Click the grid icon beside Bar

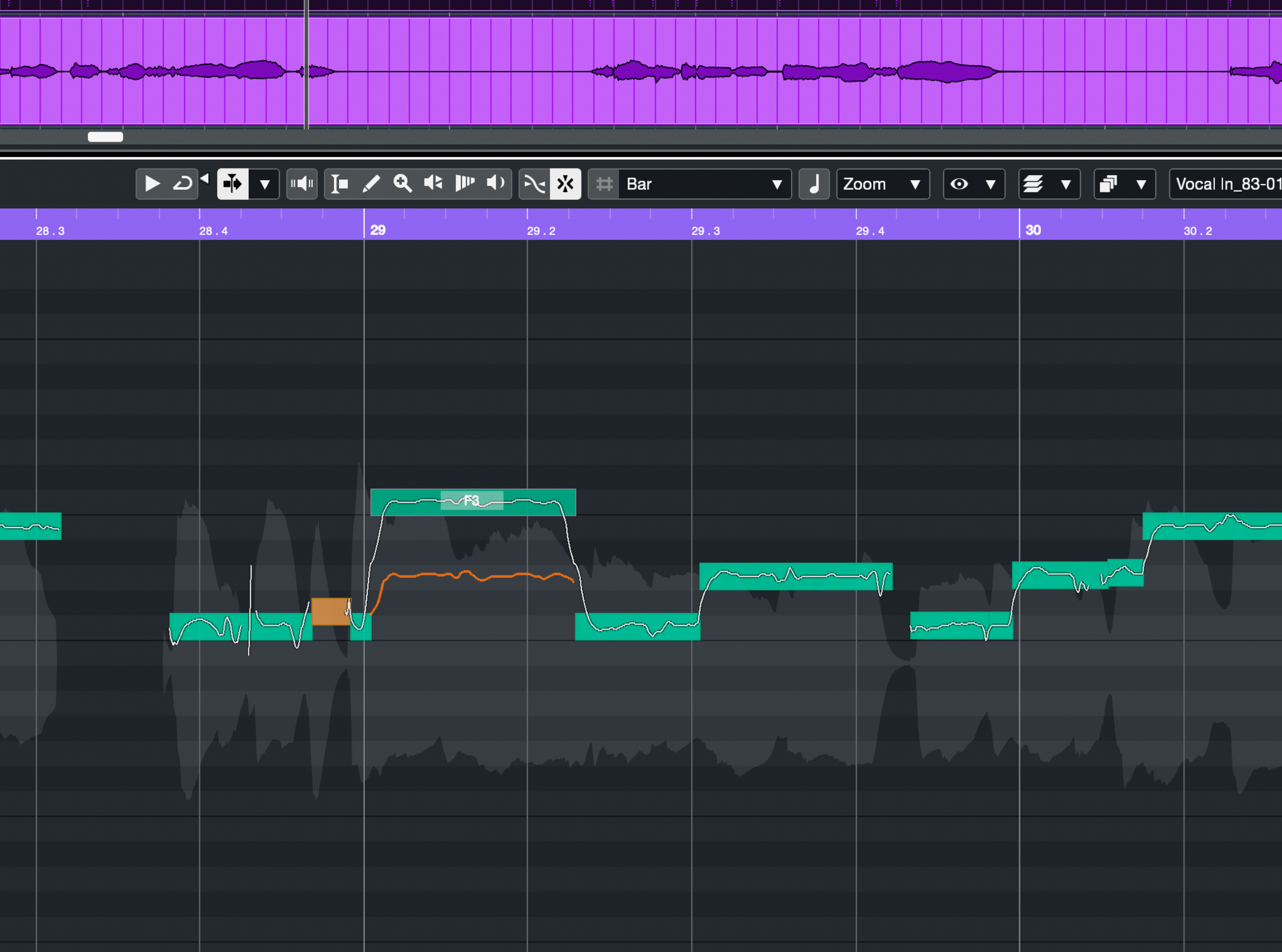604,185
